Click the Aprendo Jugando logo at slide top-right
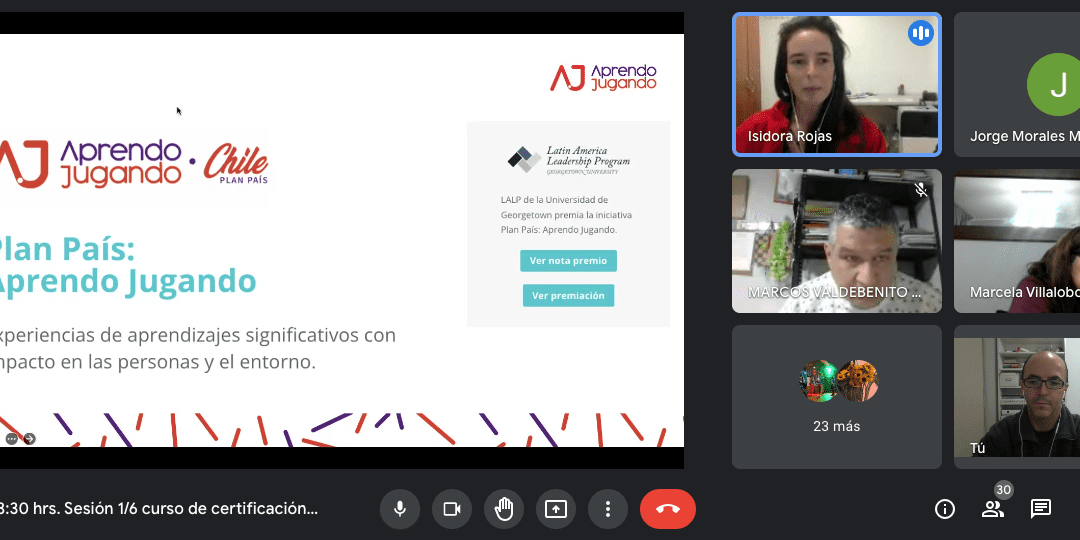The image size is (1080, 540). pyautogui.click(x=603, y=77)
